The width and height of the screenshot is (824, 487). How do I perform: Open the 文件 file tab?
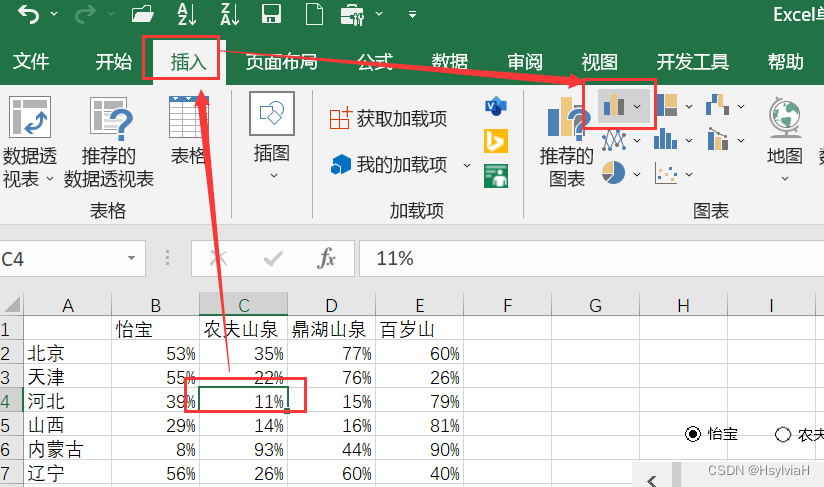click(31, 61)
